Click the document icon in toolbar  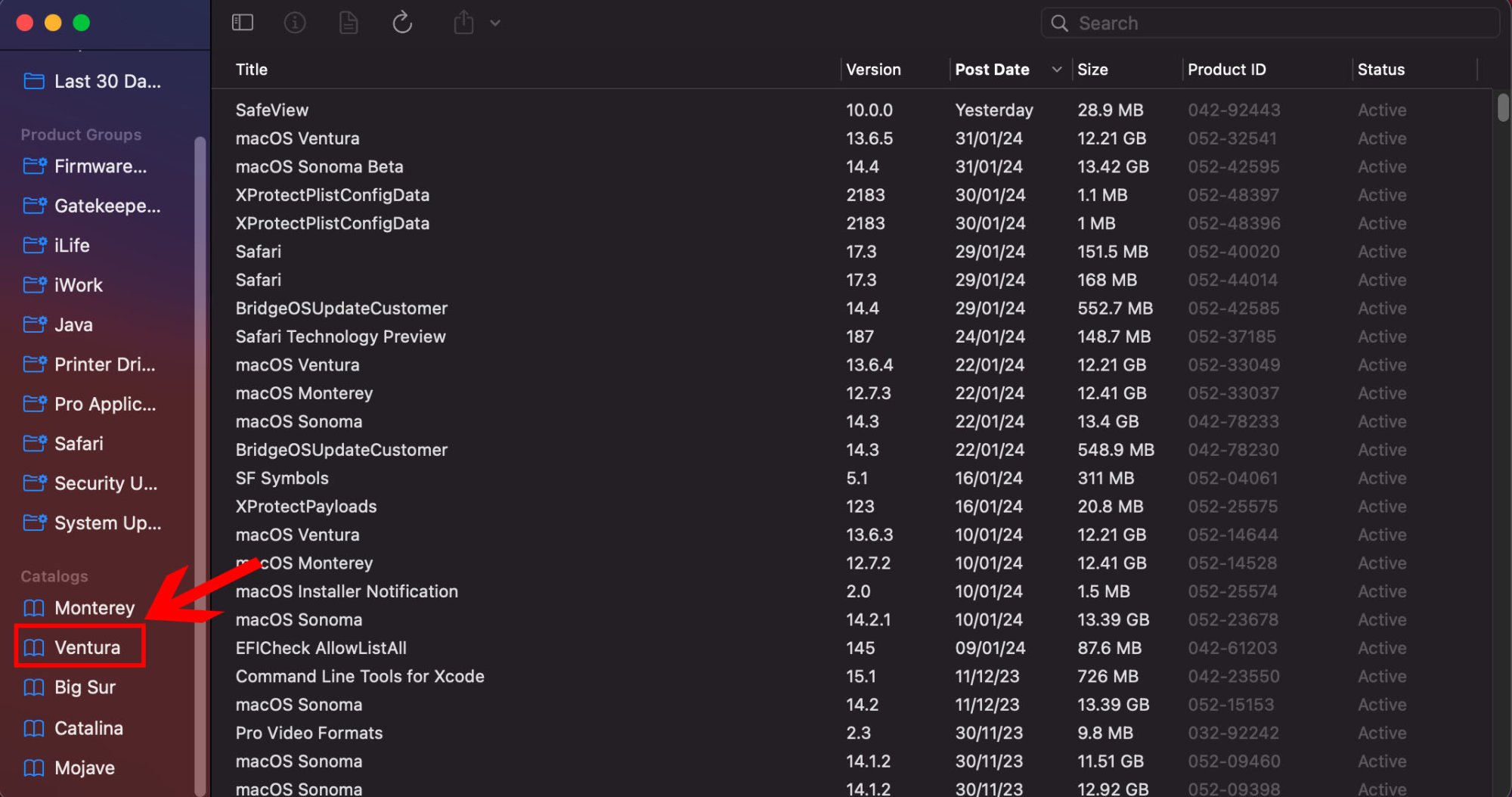[349, 23]
